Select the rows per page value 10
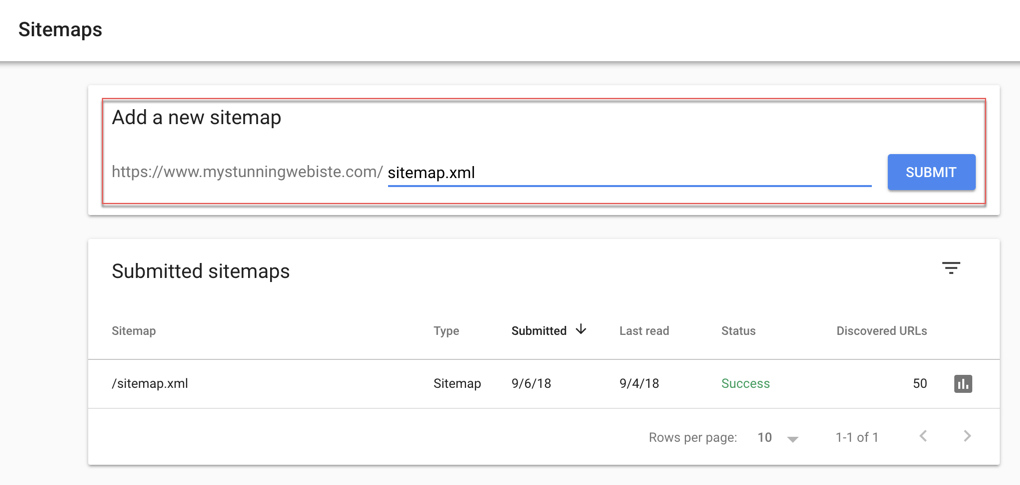1020x485 pixels. click(x=764, y=438)
